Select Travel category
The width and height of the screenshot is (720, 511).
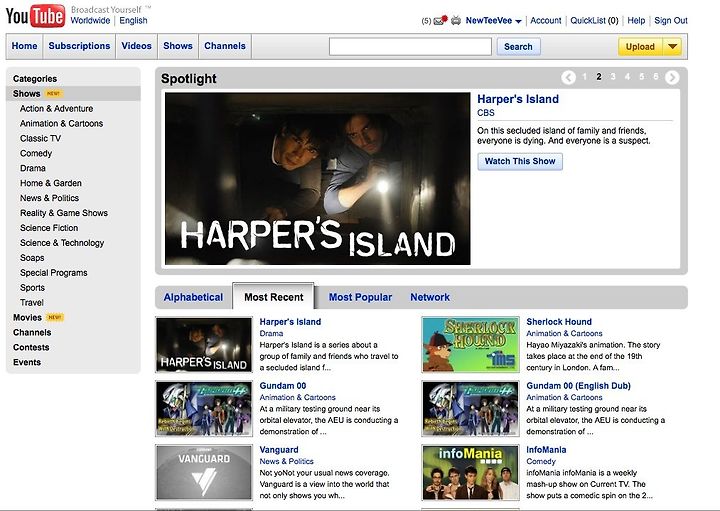(32, 303)
